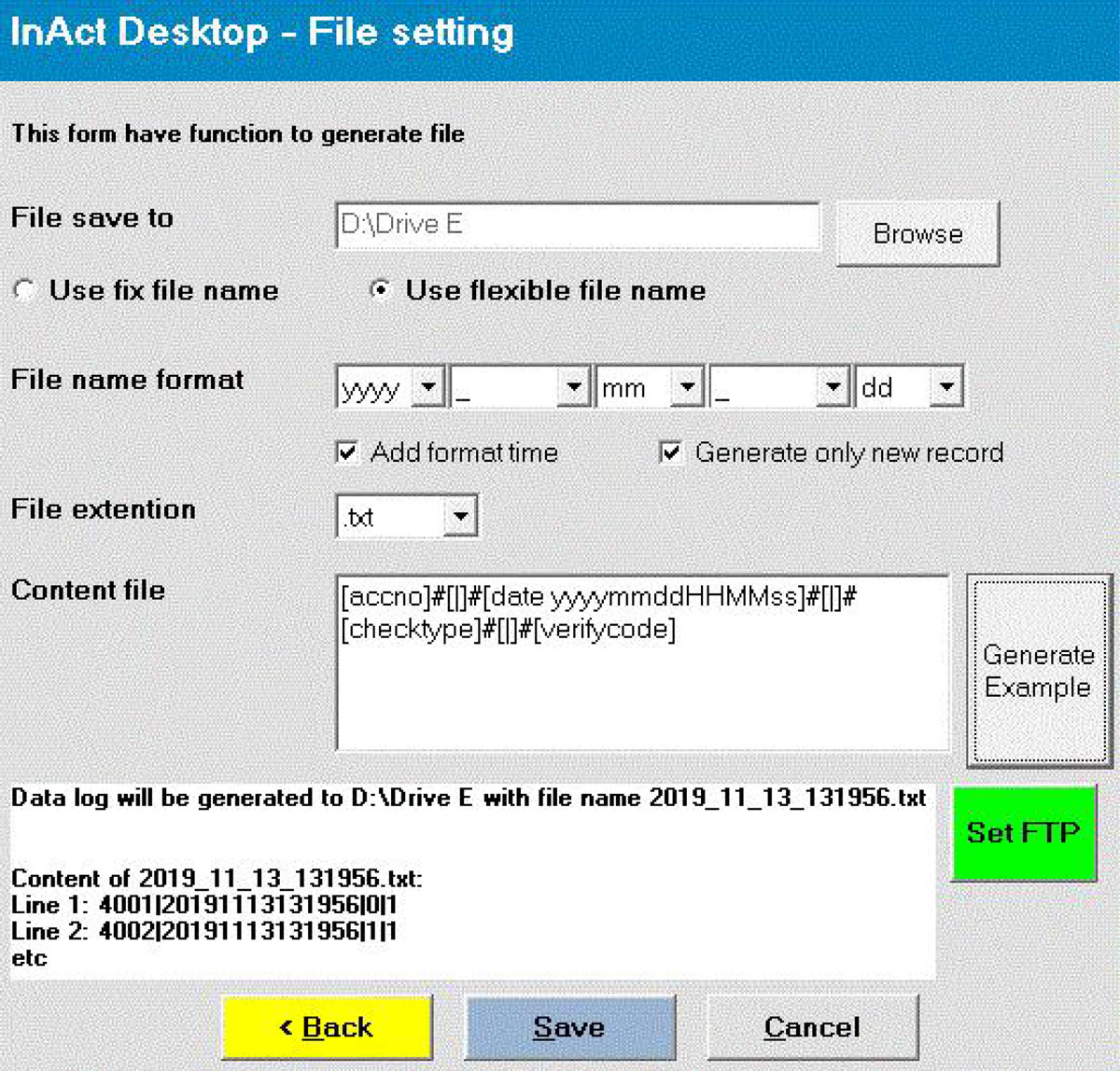Click the yellow Back button
This screenshot has height=1071, width=1120.
[326, 1026]
